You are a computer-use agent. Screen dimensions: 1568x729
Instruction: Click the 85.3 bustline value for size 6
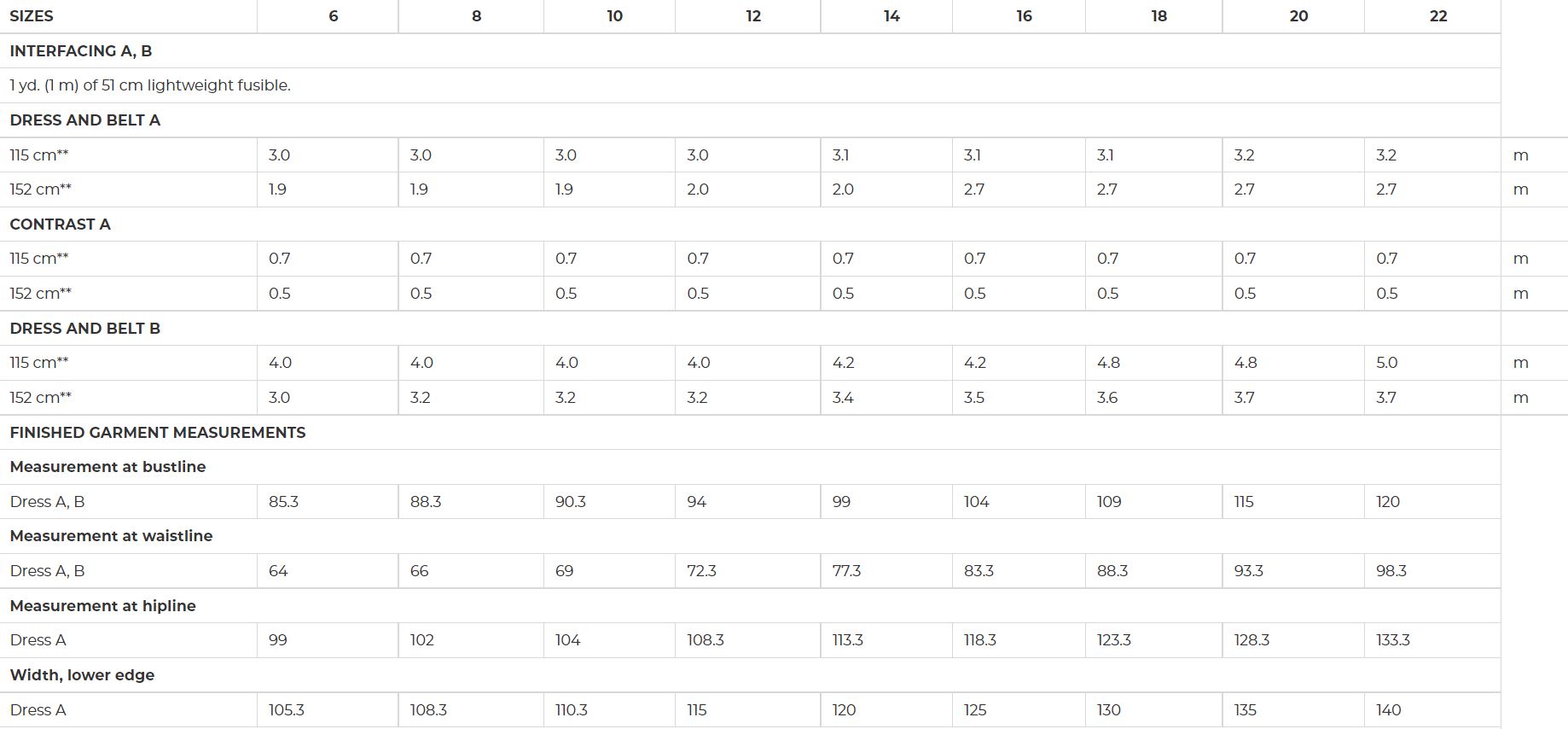pos(283,502)
